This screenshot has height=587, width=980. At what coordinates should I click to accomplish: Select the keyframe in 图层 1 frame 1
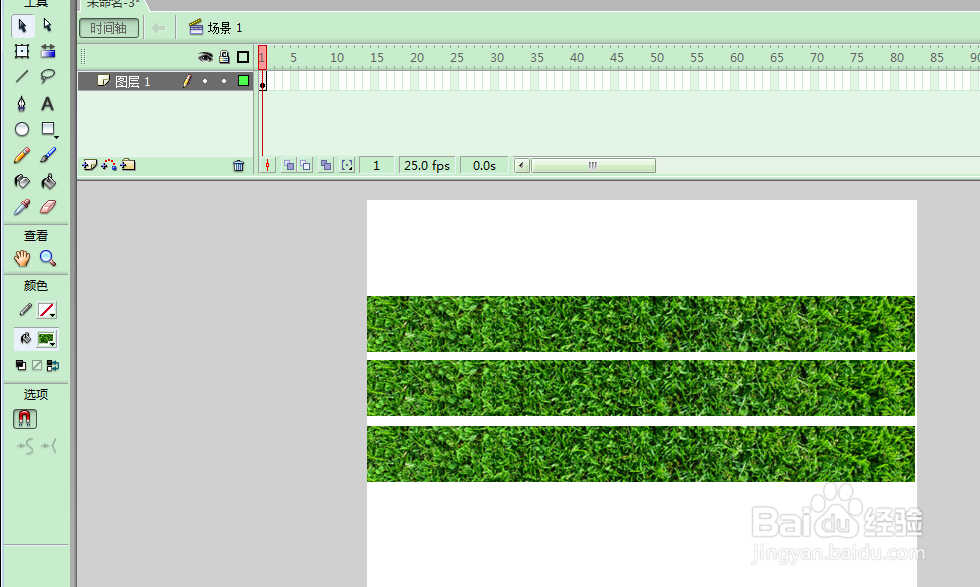(262, 81)
